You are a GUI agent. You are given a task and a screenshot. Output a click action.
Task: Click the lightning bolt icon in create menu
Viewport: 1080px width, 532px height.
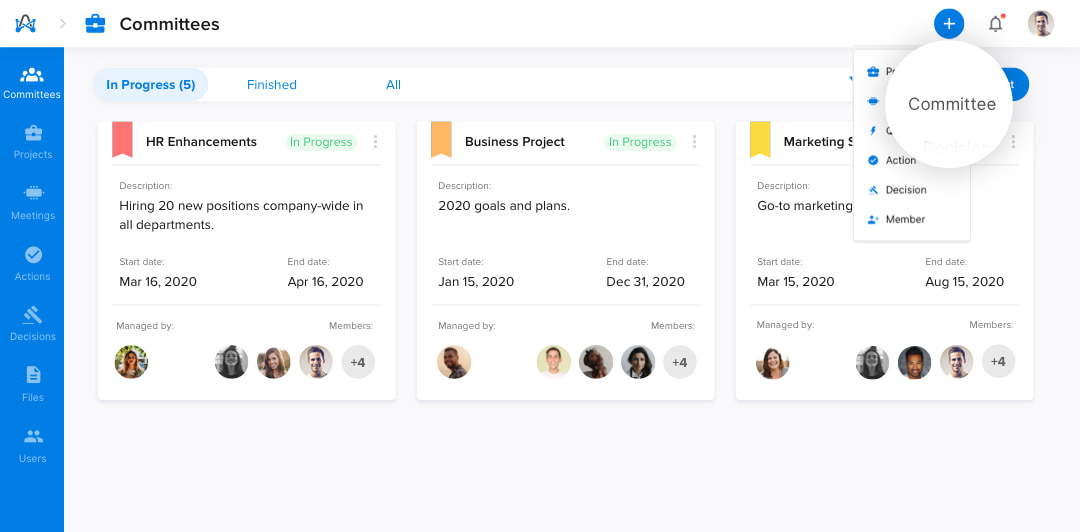coord(873,130)
